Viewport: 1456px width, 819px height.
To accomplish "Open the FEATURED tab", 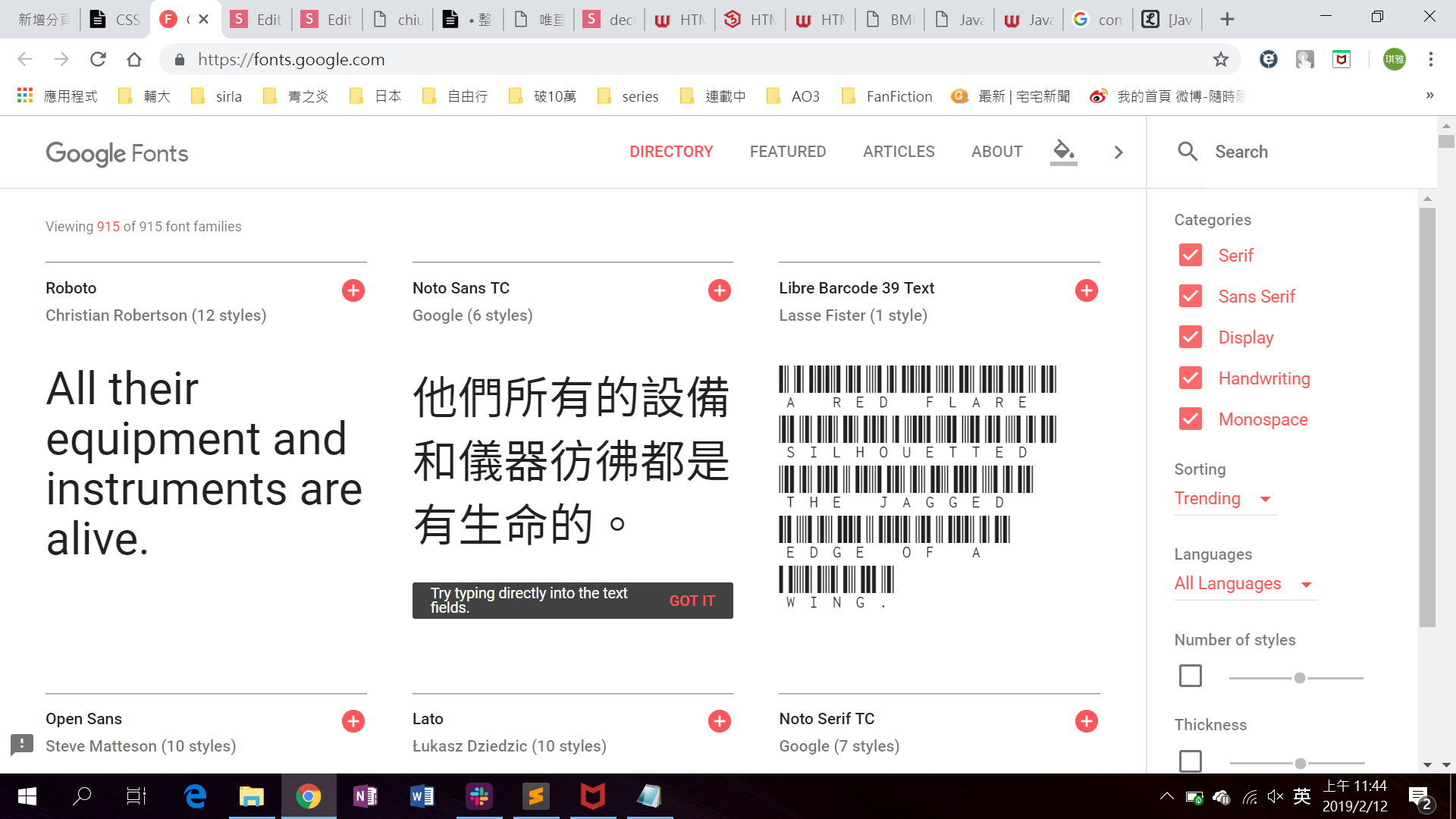I will [787, 152].
